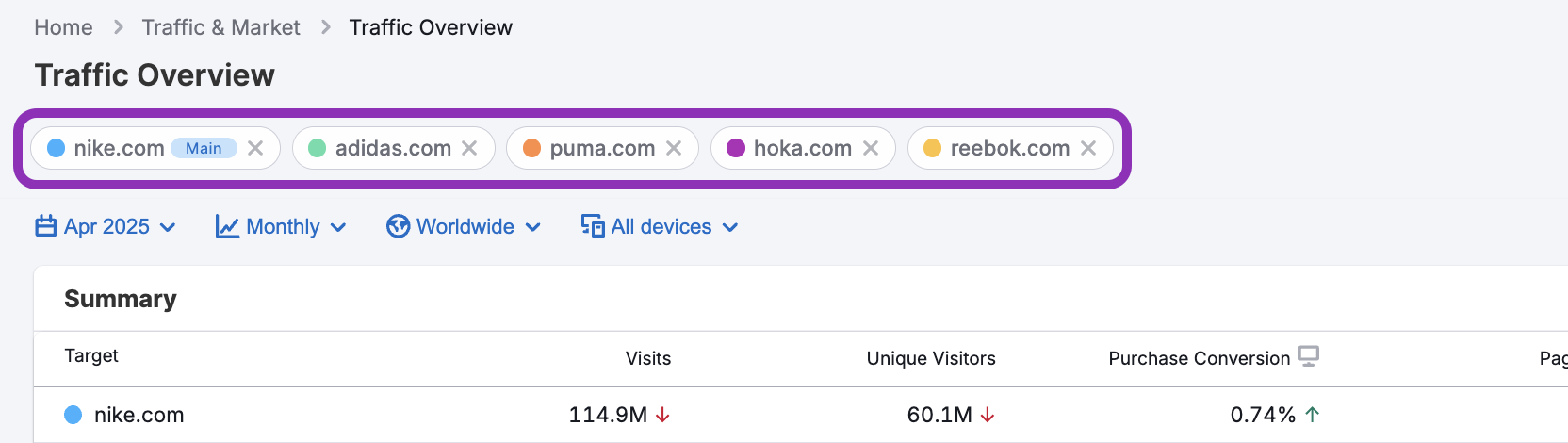Click the Main badge on nike.com

[x=204, y=148]
